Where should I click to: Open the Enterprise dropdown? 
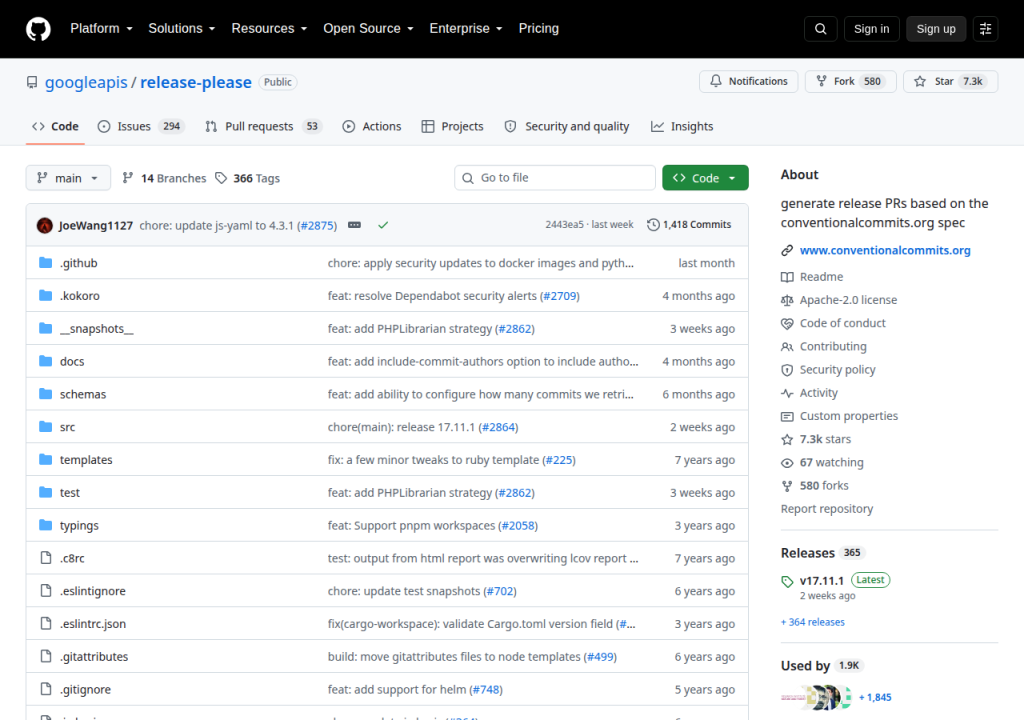[466, 29]
